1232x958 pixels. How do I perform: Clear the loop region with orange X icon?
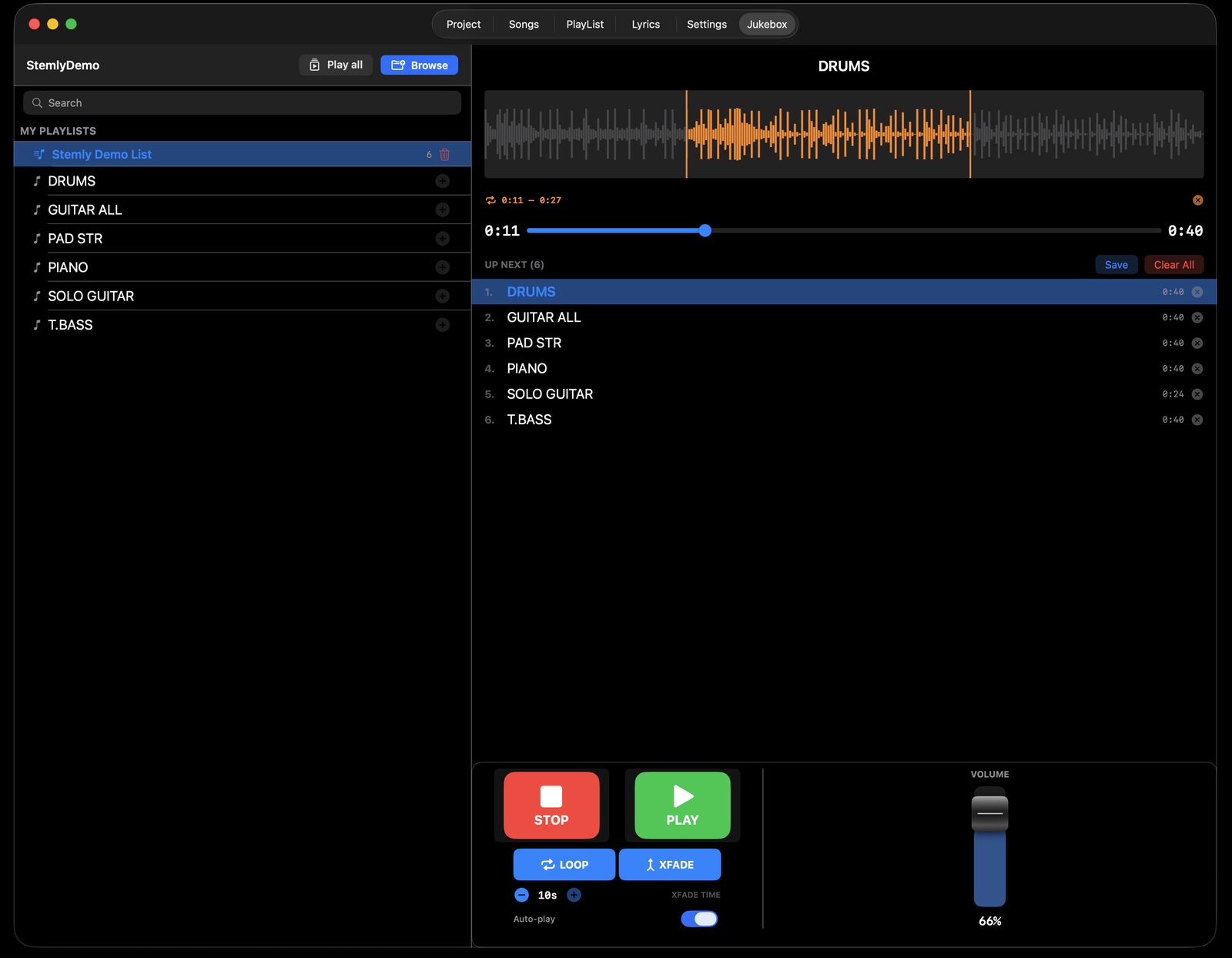pyautogui.click(x=1198, y=200)
